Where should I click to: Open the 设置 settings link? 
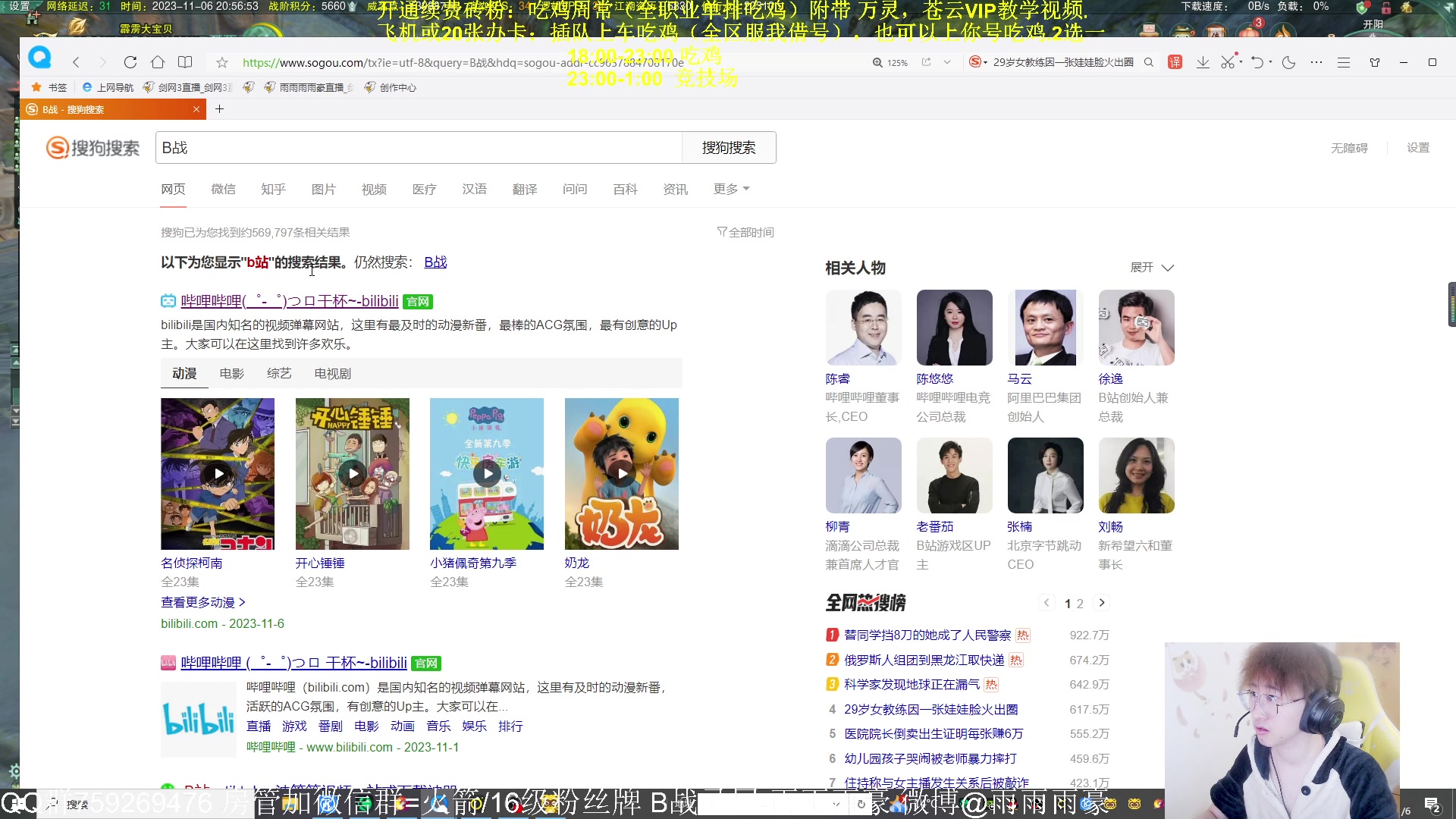click(x=1418, y=149)
